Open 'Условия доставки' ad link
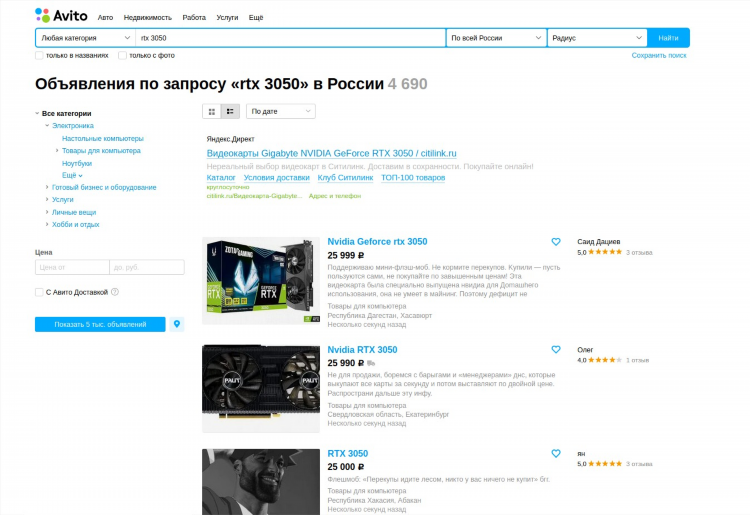Screen dimensions: 750x515 276,177
